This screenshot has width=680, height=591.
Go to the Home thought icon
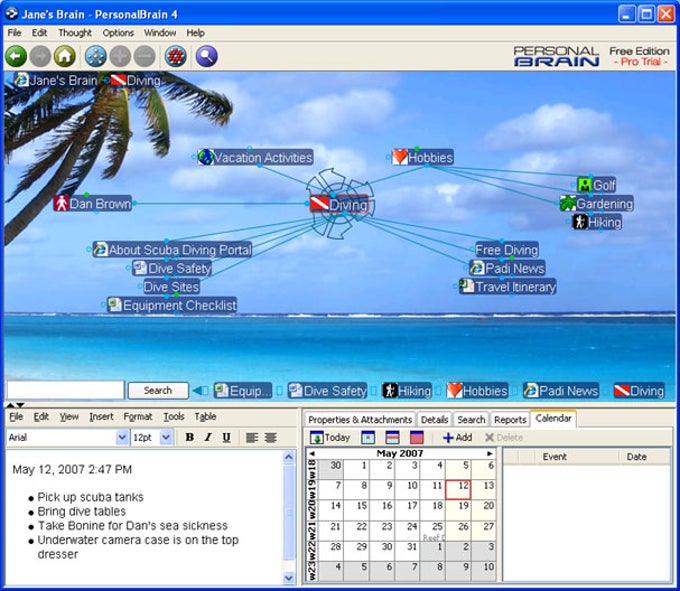65,56
